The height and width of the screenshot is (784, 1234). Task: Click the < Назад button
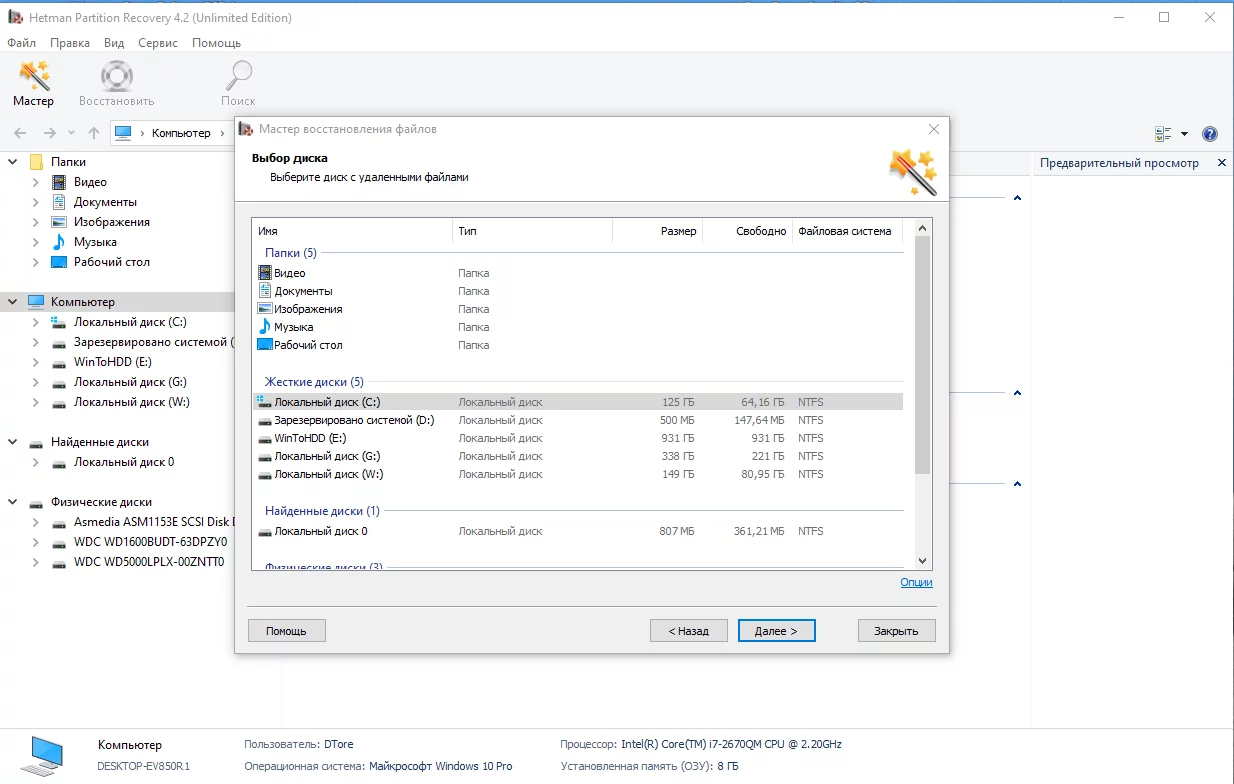[687, 631]
